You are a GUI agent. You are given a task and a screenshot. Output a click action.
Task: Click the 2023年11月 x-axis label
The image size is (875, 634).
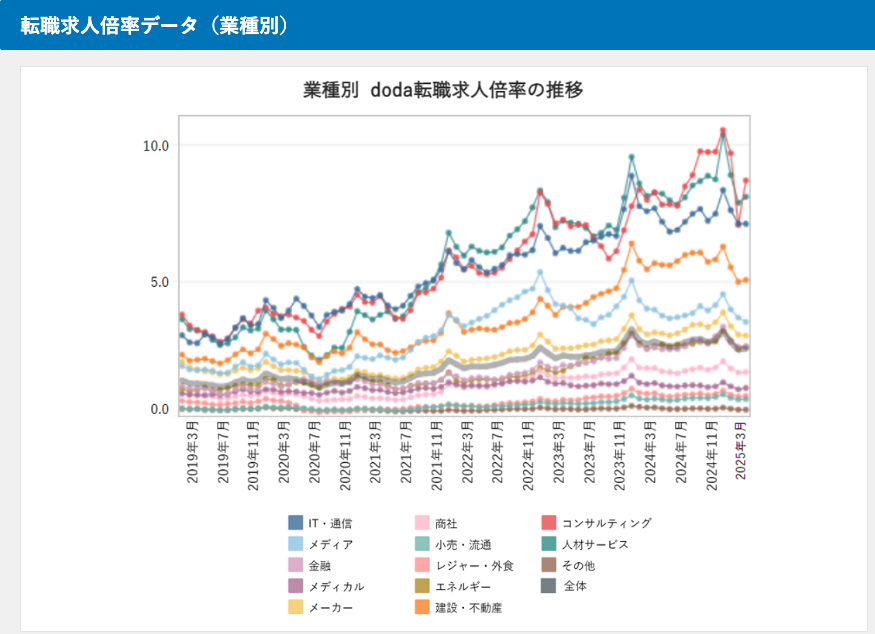coord(620,456)
